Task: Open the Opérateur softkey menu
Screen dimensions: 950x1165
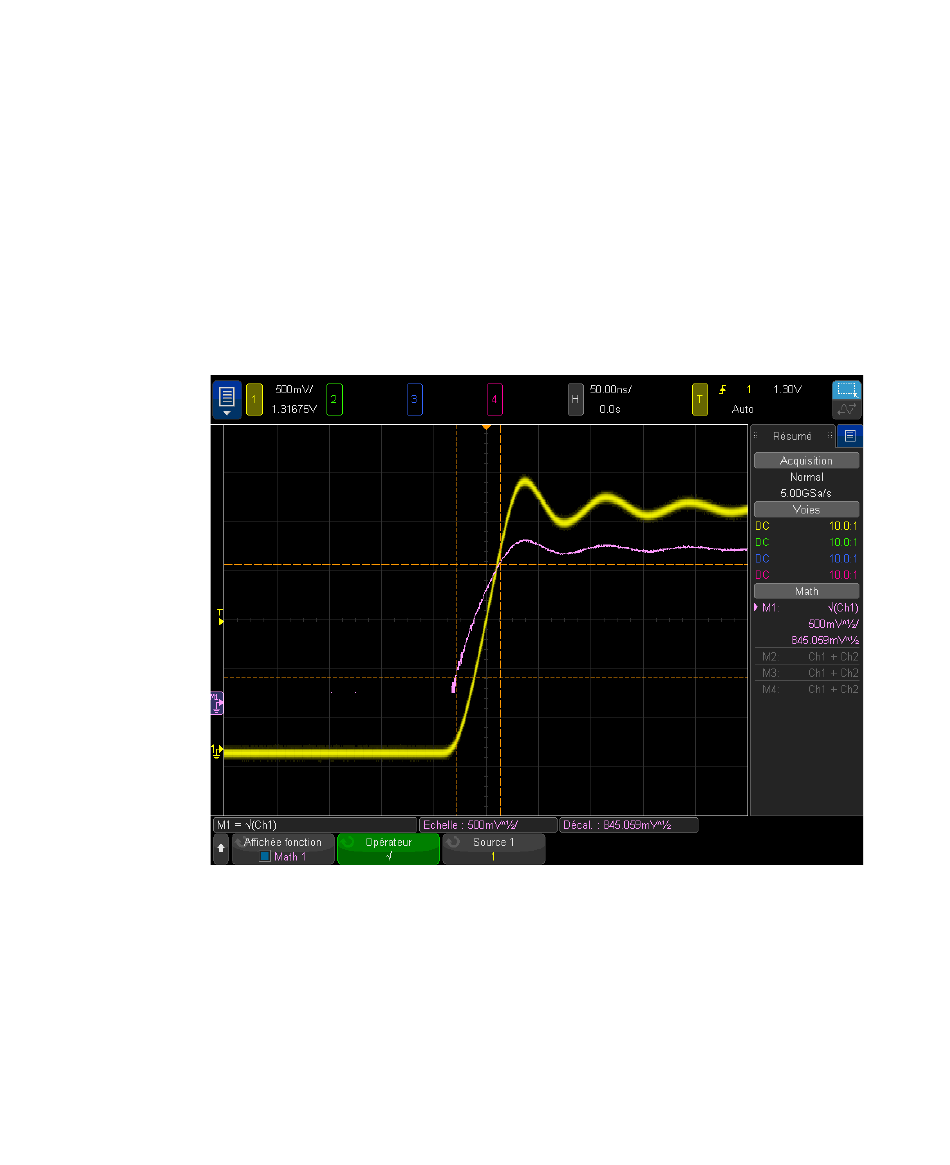Action: point(389,849)
